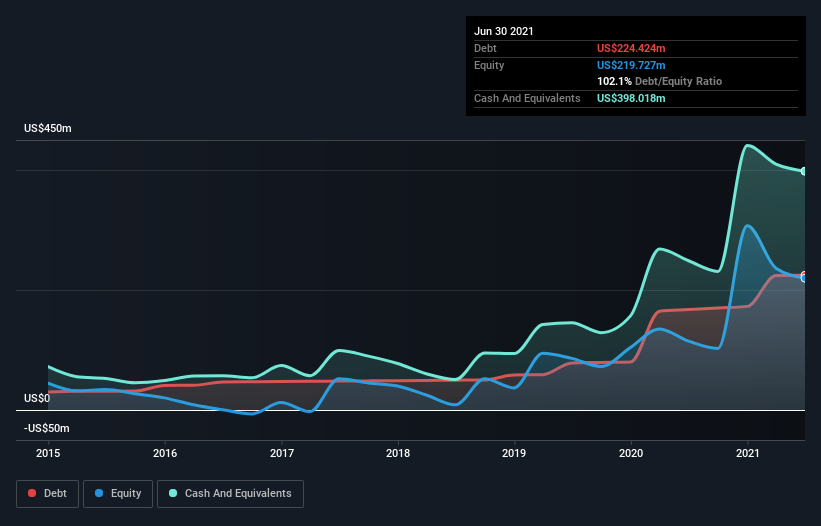
Task: Click the US$0 y-axis label
Action: pyautogui.click(x=37, y=399)
